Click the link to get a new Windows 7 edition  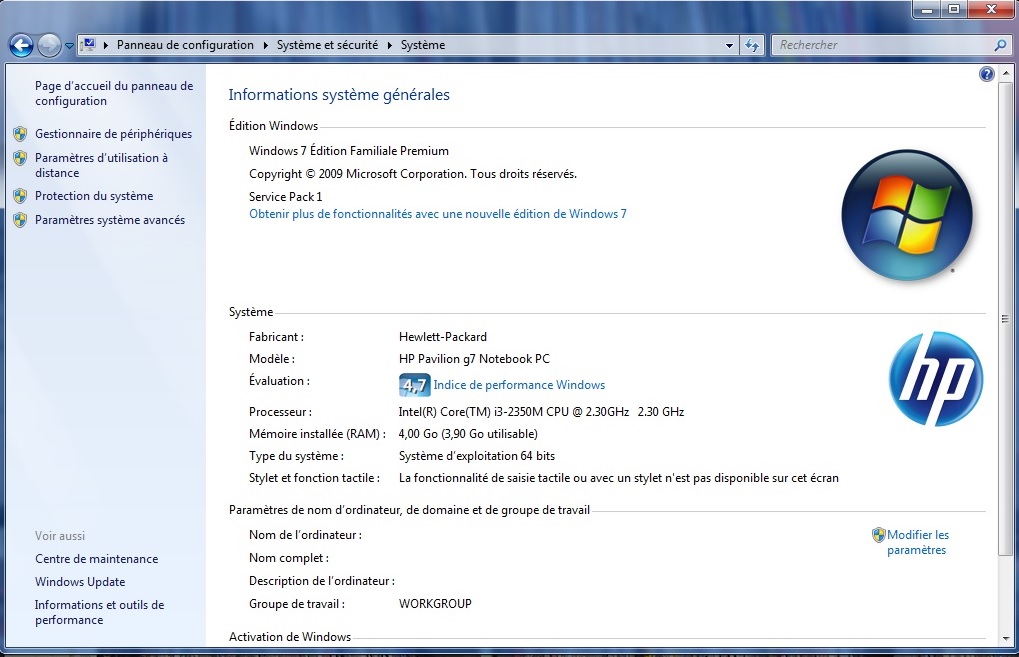click(437, 214)
